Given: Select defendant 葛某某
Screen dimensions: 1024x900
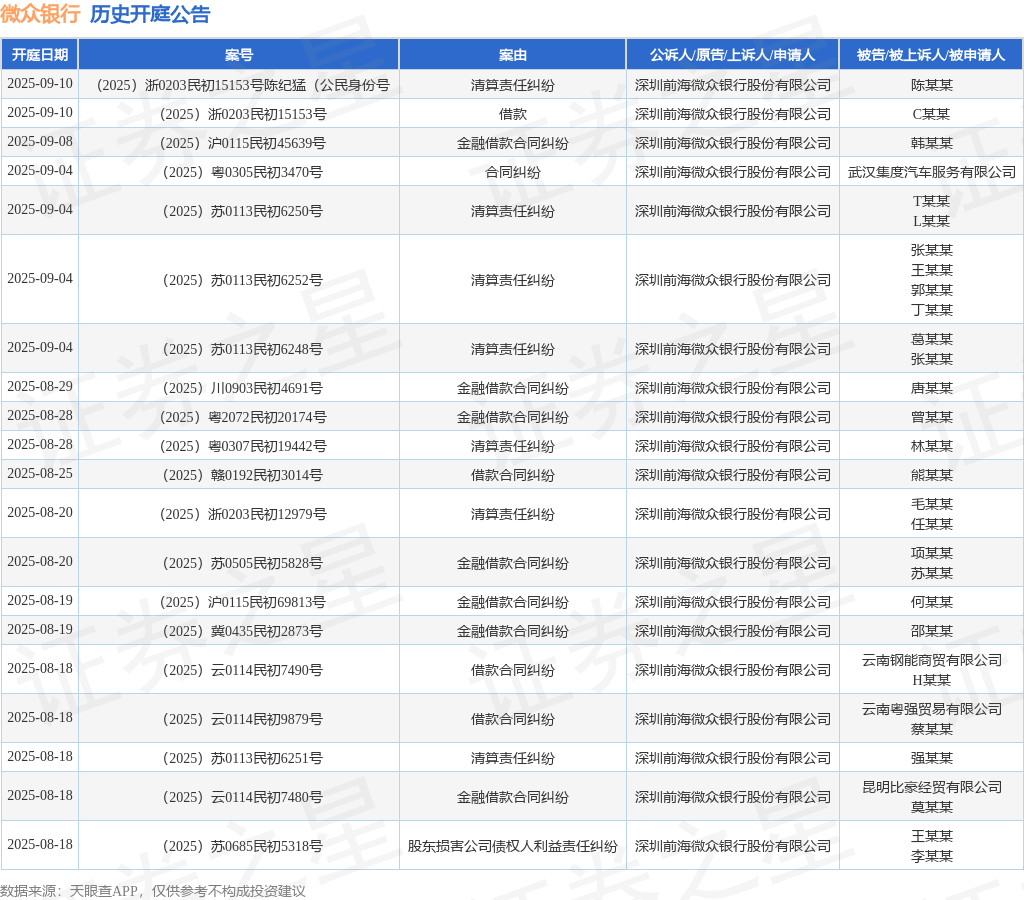Looking at the screenshot, I should (x=932, y=339).
